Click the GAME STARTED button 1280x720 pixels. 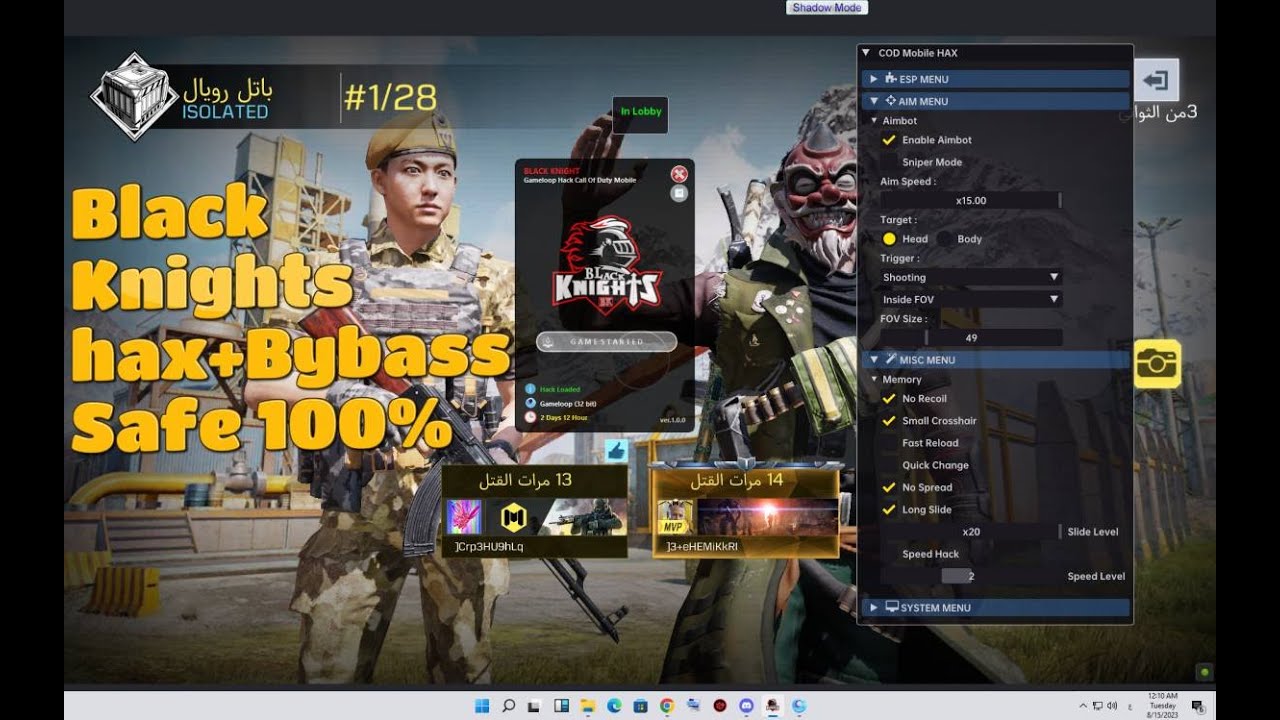point(607,342)
